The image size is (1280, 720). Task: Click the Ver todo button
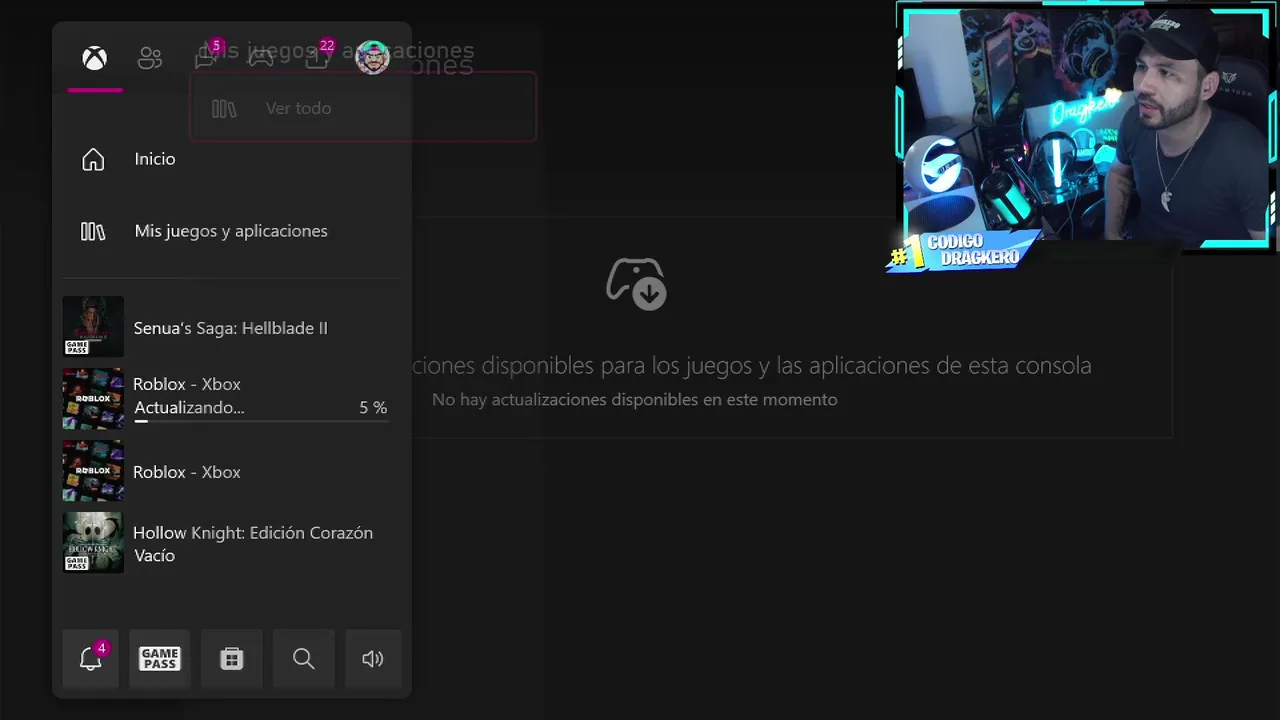pyautogui.click(x=363, y=107)
